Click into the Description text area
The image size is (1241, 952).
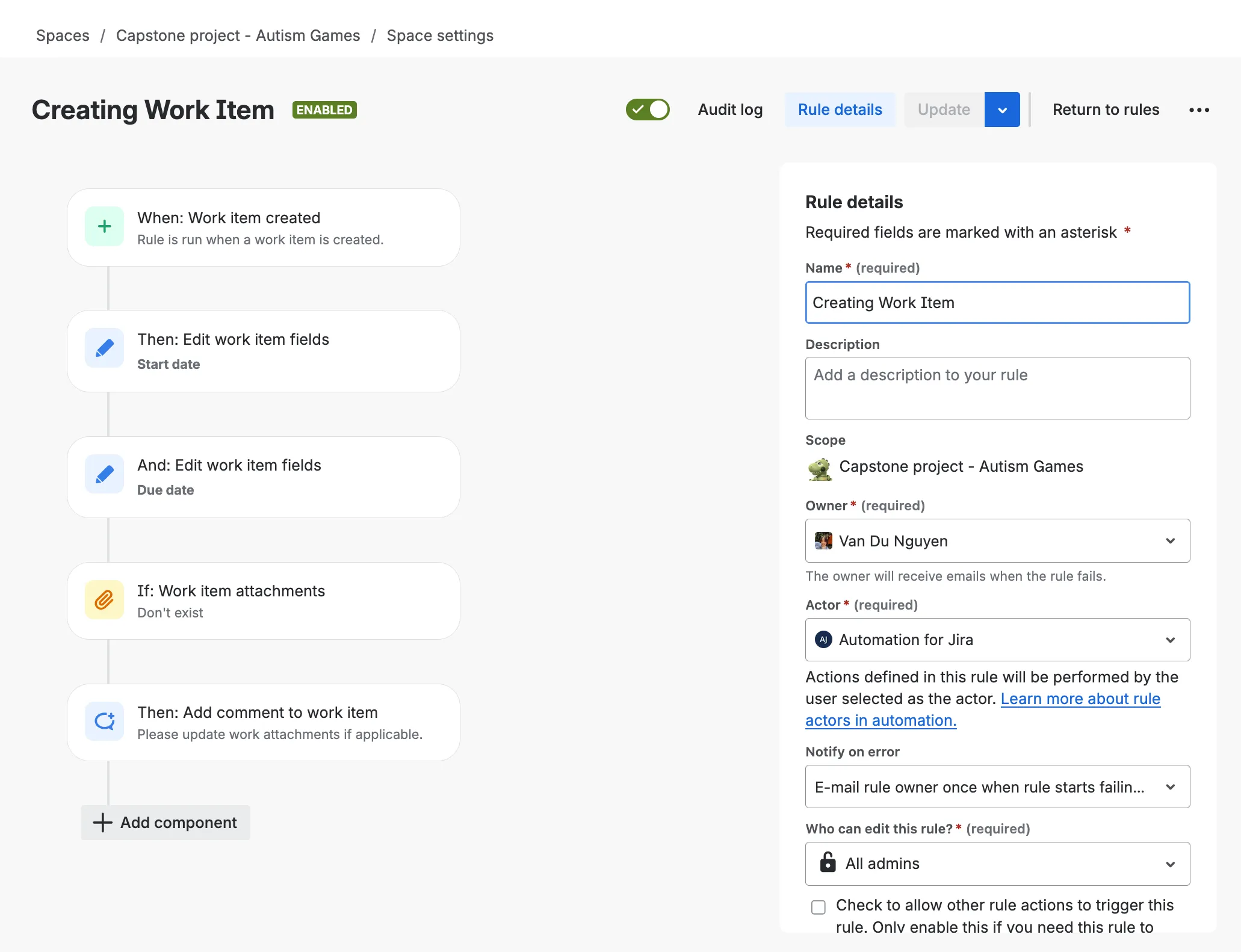coord(997,388)
